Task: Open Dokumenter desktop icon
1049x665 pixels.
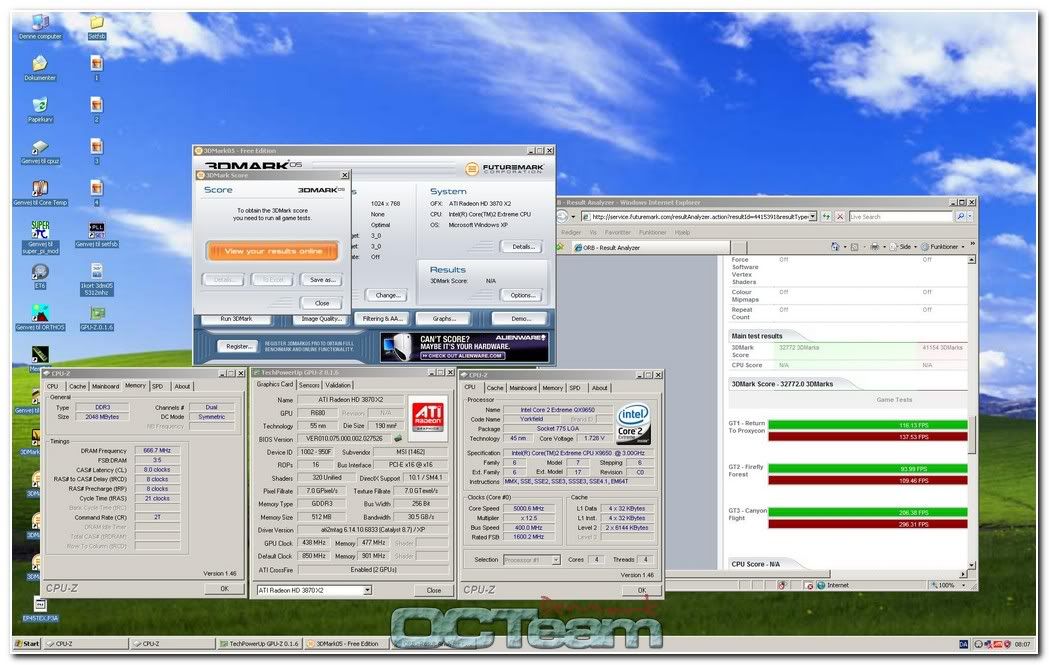Action: 40,68
